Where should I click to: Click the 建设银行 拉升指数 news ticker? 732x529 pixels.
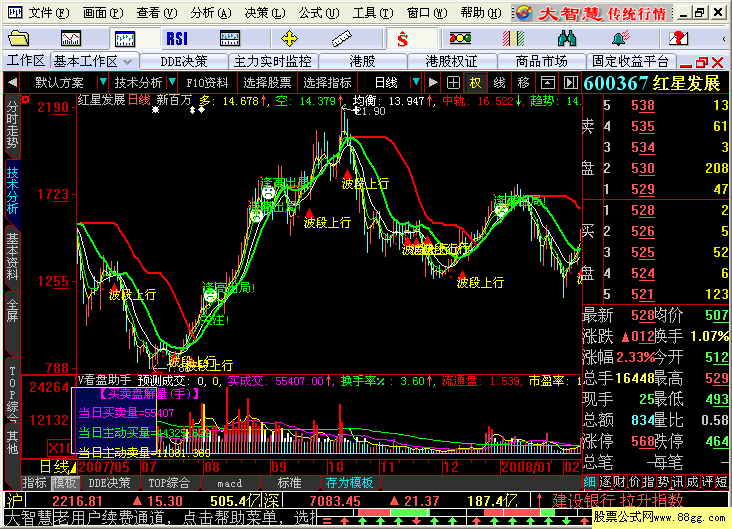tap(618, 500)
